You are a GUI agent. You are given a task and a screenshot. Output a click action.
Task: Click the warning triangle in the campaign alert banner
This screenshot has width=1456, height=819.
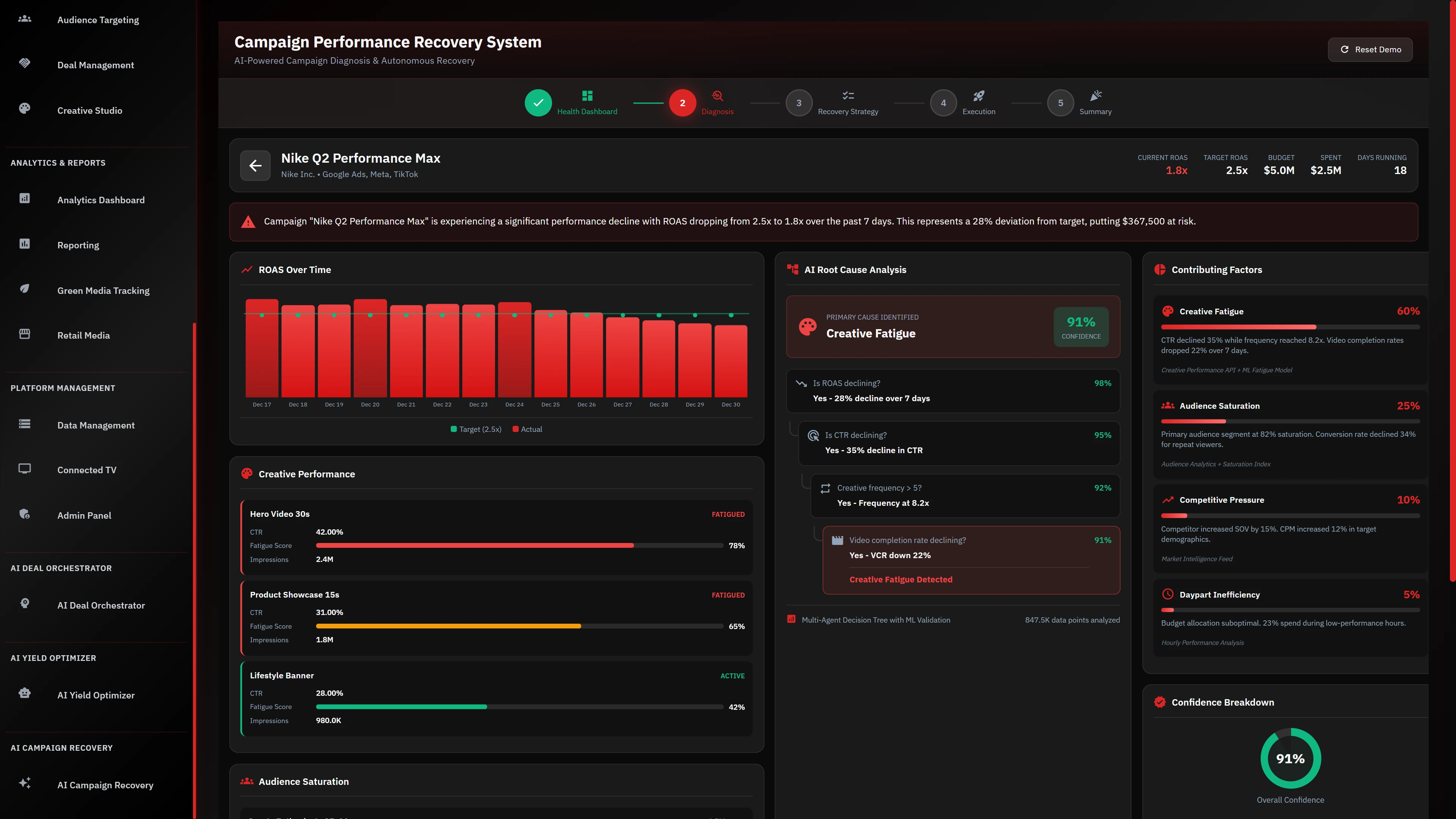coord(248,221)
